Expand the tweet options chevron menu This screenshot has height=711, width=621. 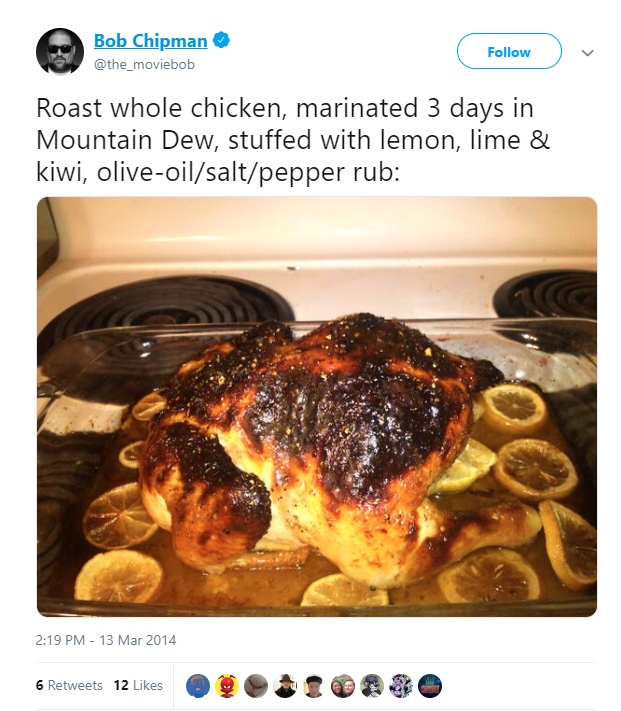click(587, 53)
